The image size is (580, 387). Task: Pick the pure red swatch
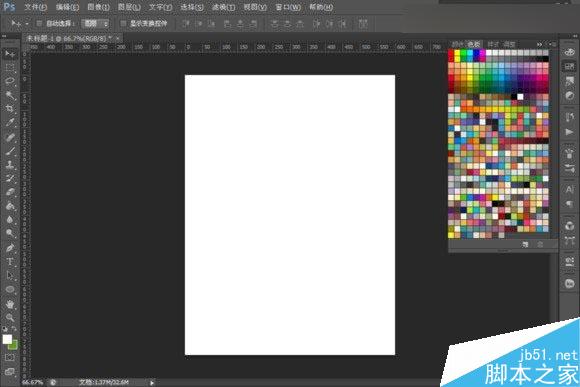(451, 54)
